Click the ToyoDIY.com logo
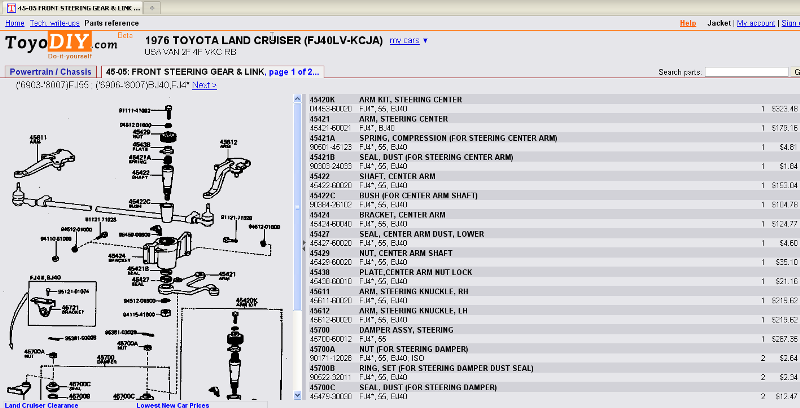Viewport: 800px width, 408px height. (60, 45)
